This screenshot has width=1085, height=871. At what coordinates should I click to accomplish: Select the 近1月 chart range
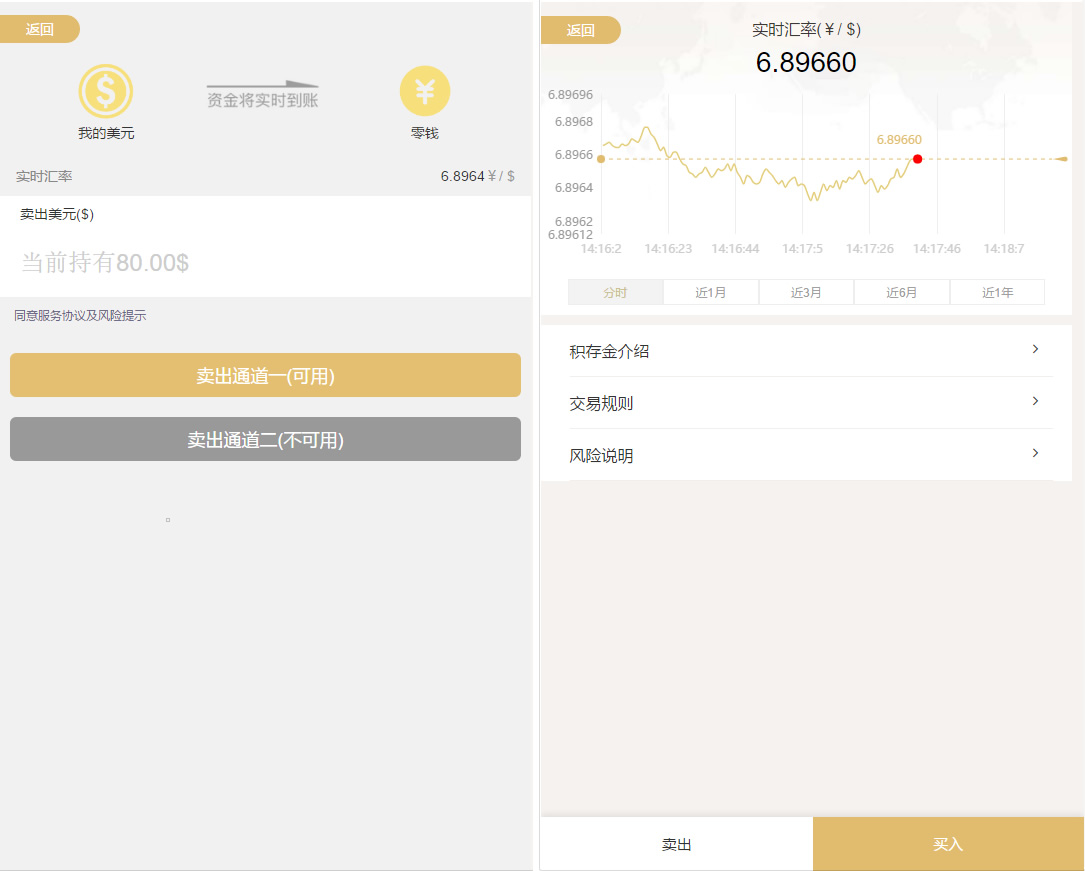(x=711, y=291)
